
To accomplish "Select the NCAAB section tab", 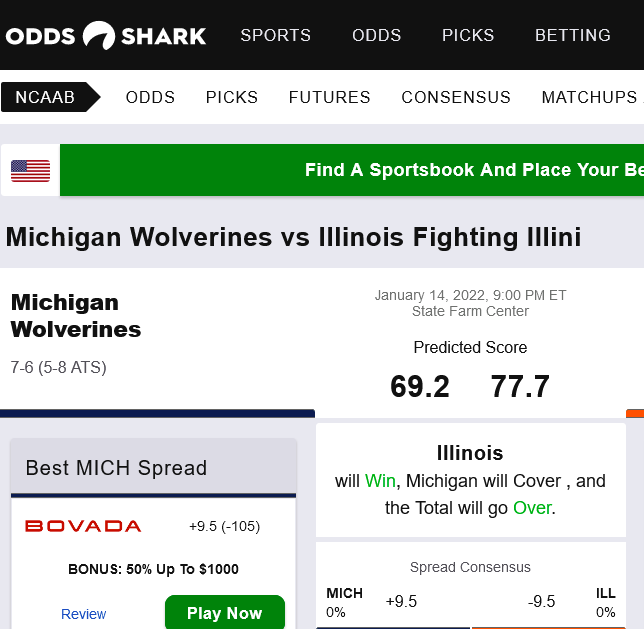I will pos(46,97).
